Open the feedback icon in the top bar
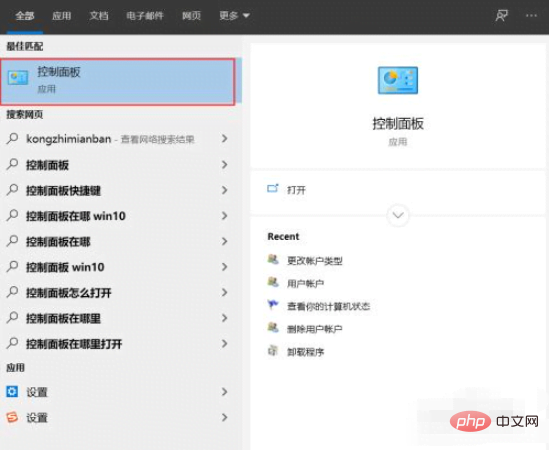This screenshot has width=549, height=454. tap(501, 15)
